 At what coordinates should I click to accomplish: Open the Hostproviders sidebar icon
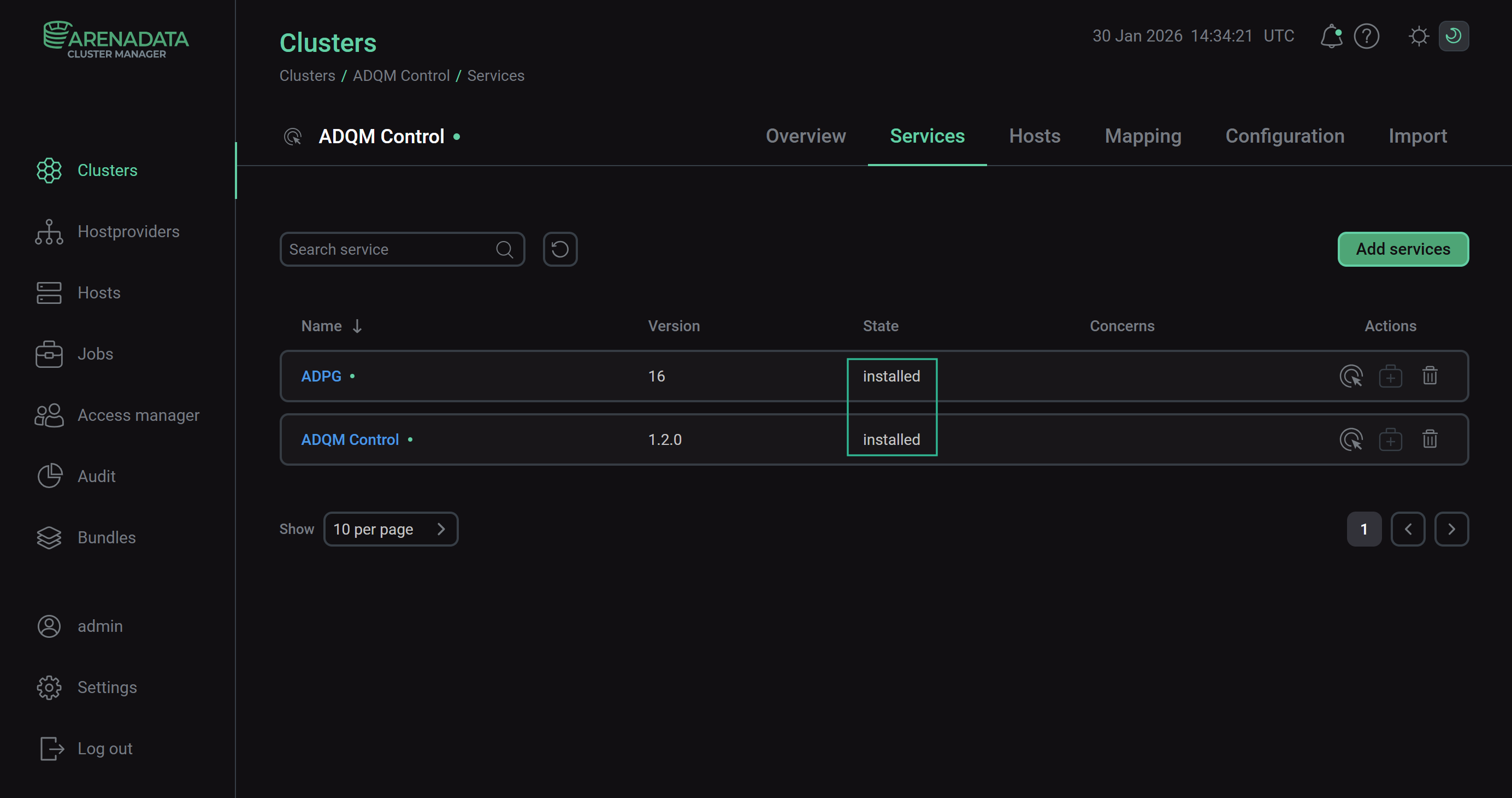tap(49, 231)
